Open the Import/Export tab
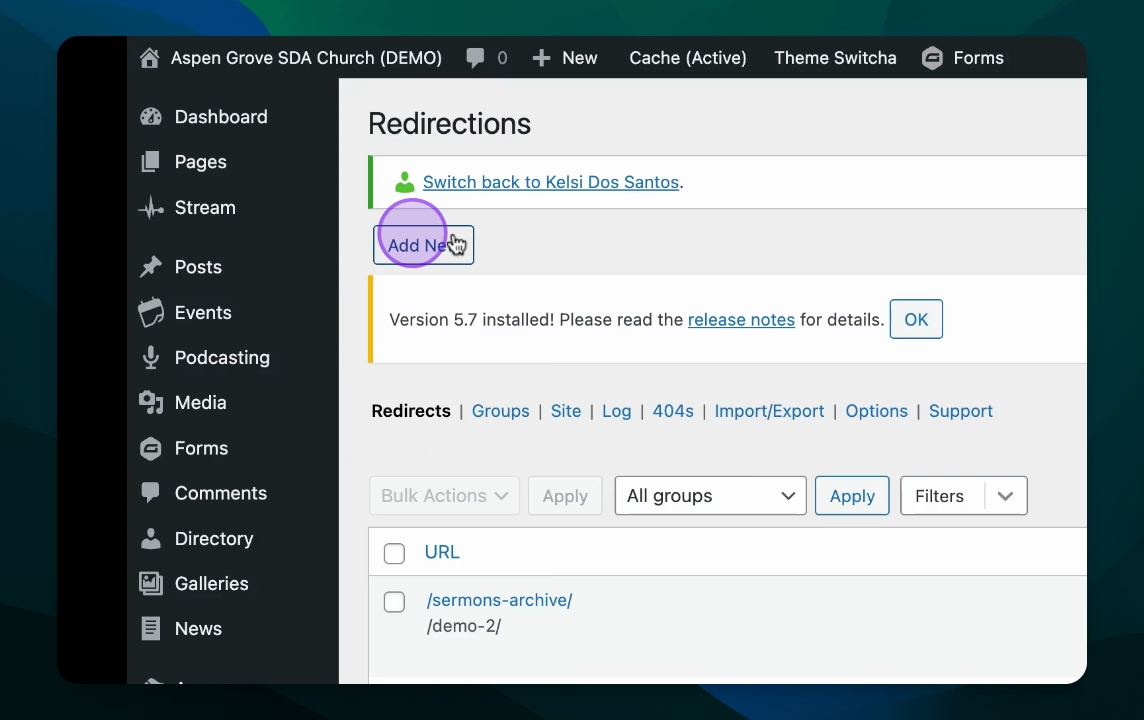Image resolution: width=1144 pixels, height=720 pixels. (x=769, y=411)
